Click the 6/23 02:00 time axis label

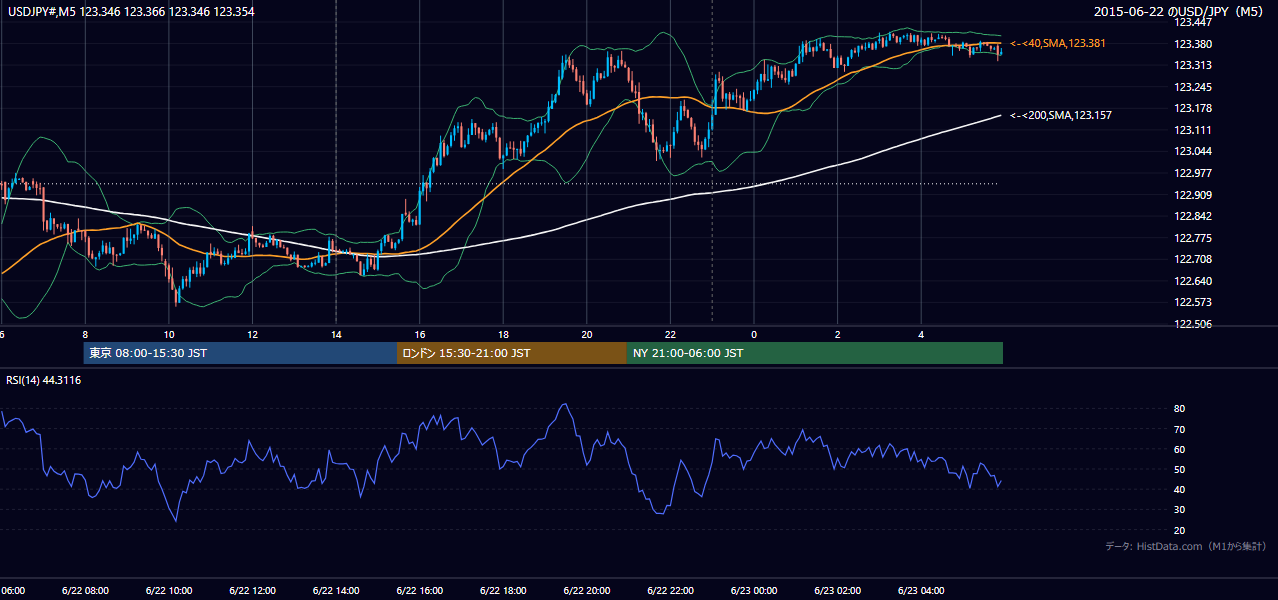pyautogui.click(x=837, y=591)
